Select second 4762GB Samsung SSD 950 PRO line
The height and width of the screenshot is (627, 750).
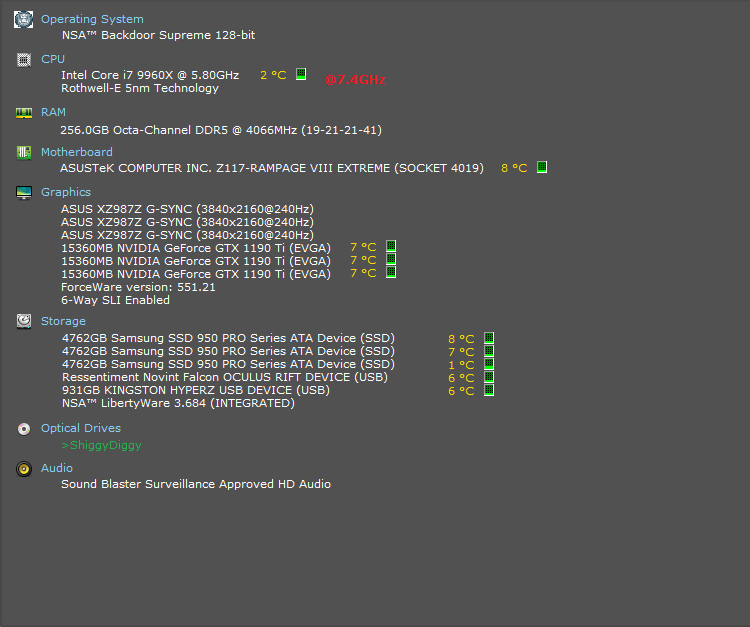click(x=228, y=351)
